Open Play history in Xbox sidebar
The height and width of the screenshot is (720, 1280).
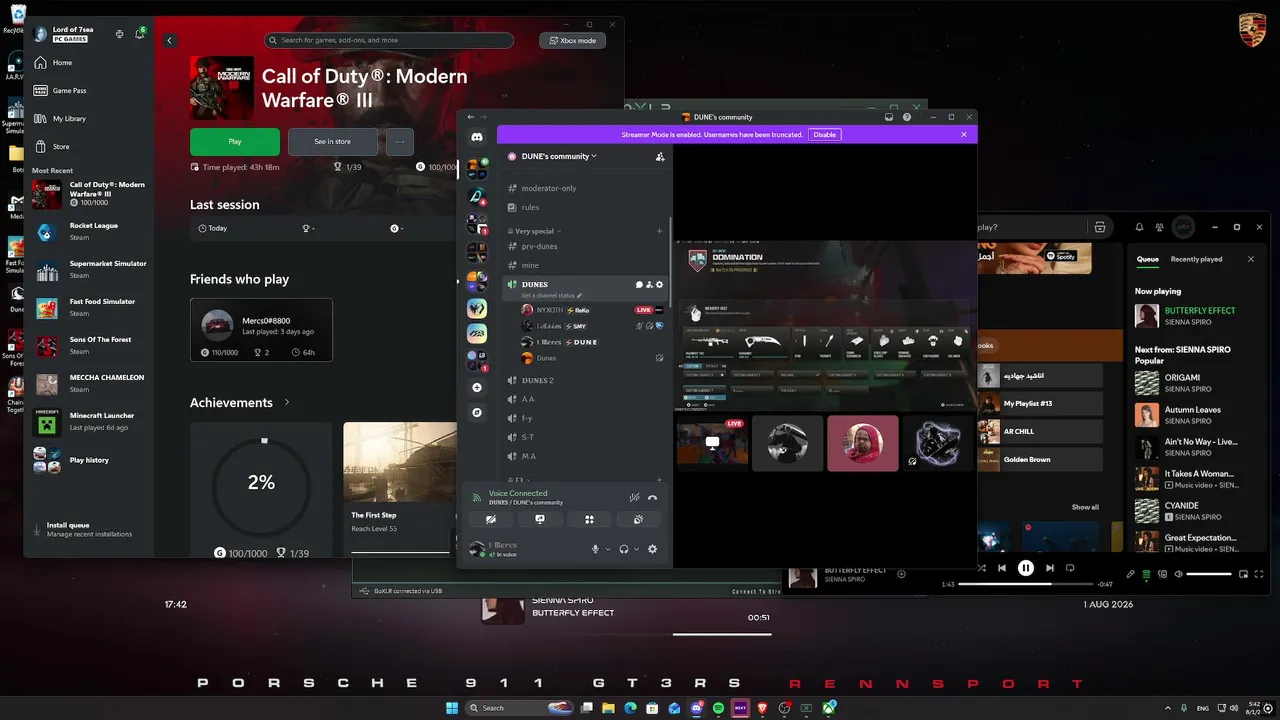[x=89, y=460]
